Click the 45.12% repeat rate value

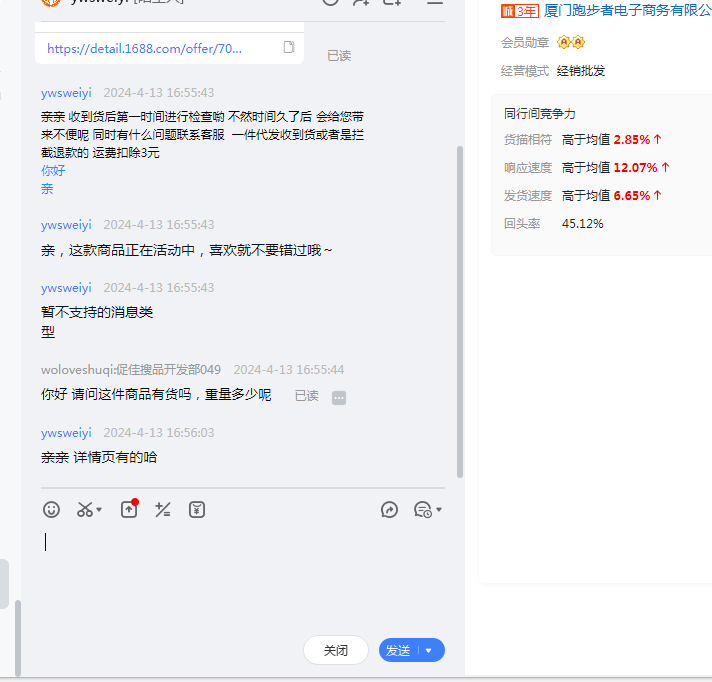pyautogui.click(x=583, y=224)
